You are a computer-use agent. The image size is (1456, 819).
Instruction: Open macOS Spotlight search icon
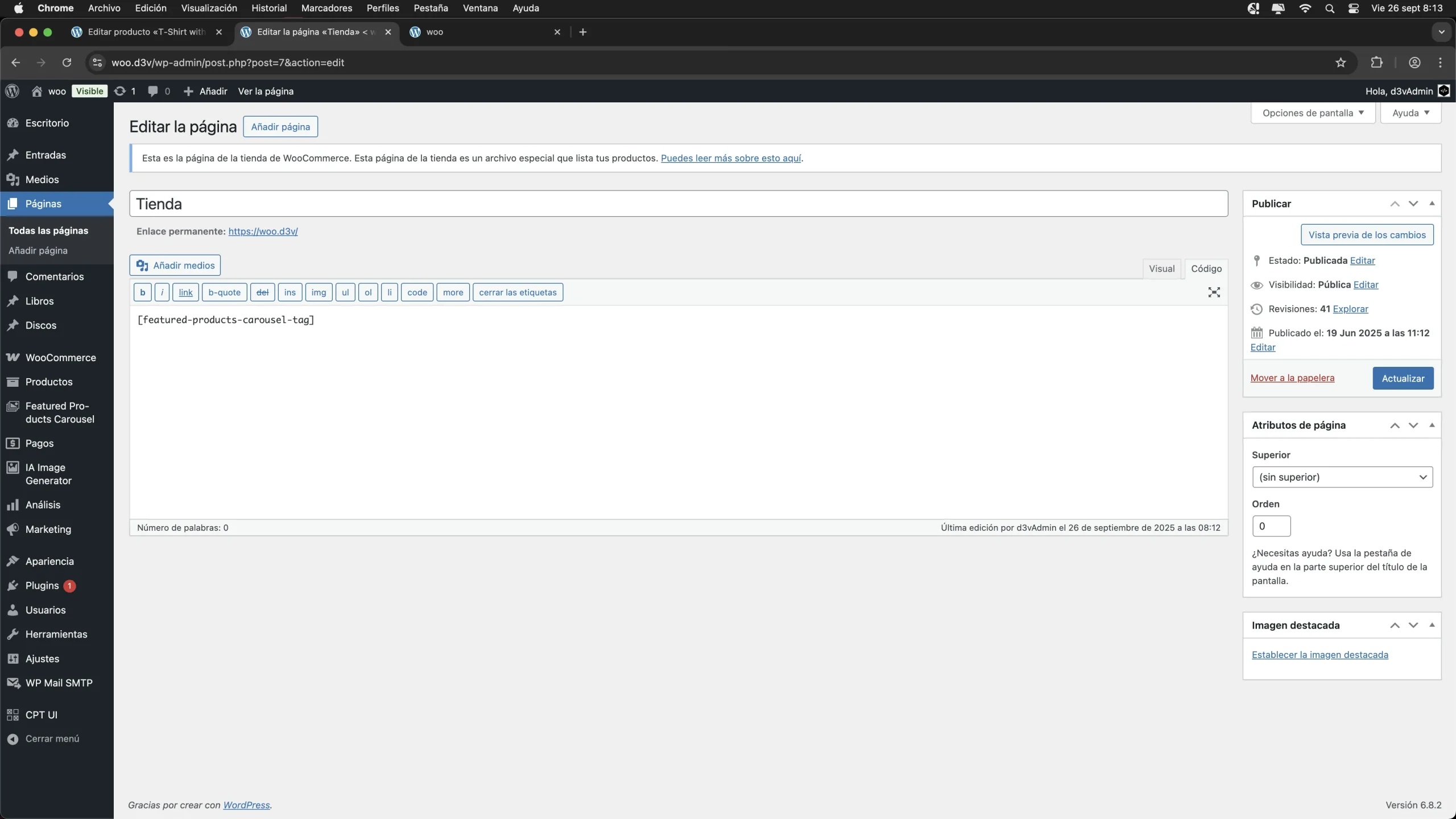[x=1329, y=8]
